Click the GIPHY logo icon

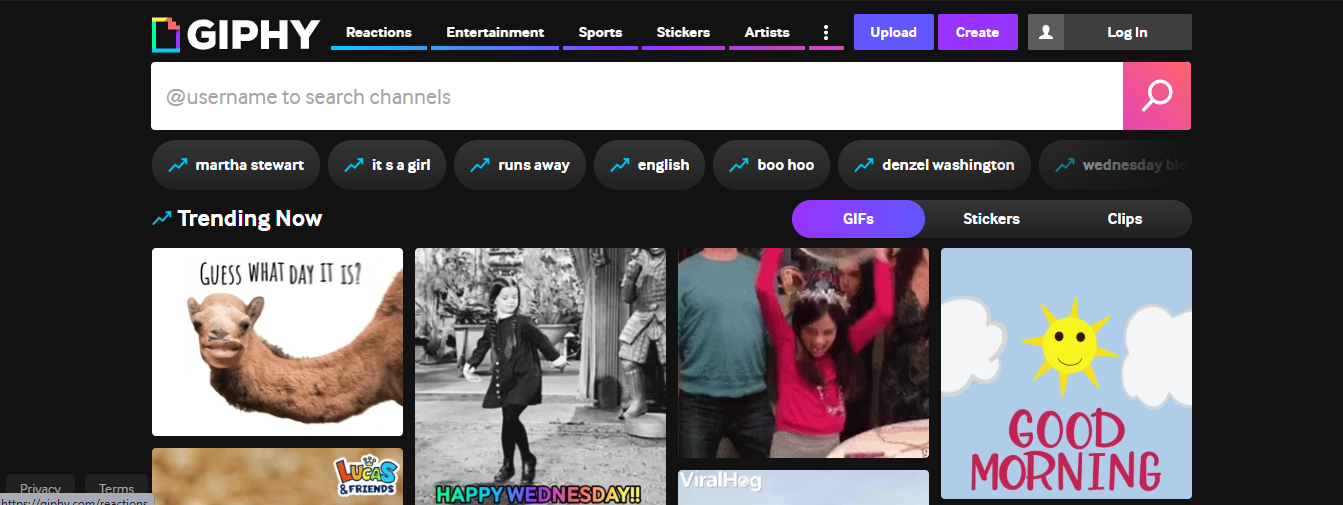(166, 34)
